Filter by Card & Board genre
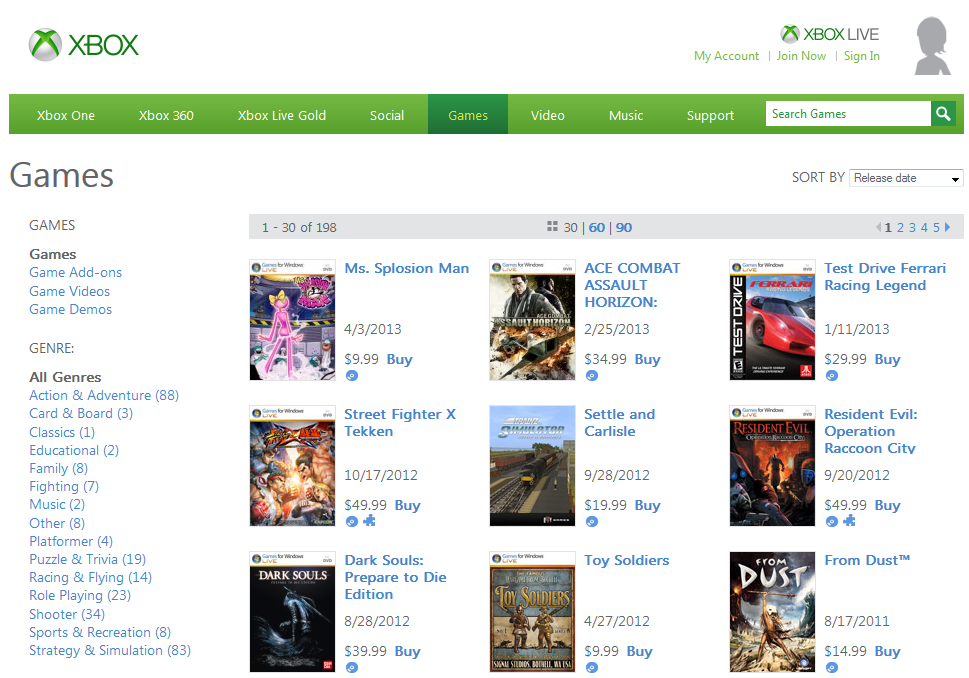Viewport: 969px width, 678px height. (81, 413)
